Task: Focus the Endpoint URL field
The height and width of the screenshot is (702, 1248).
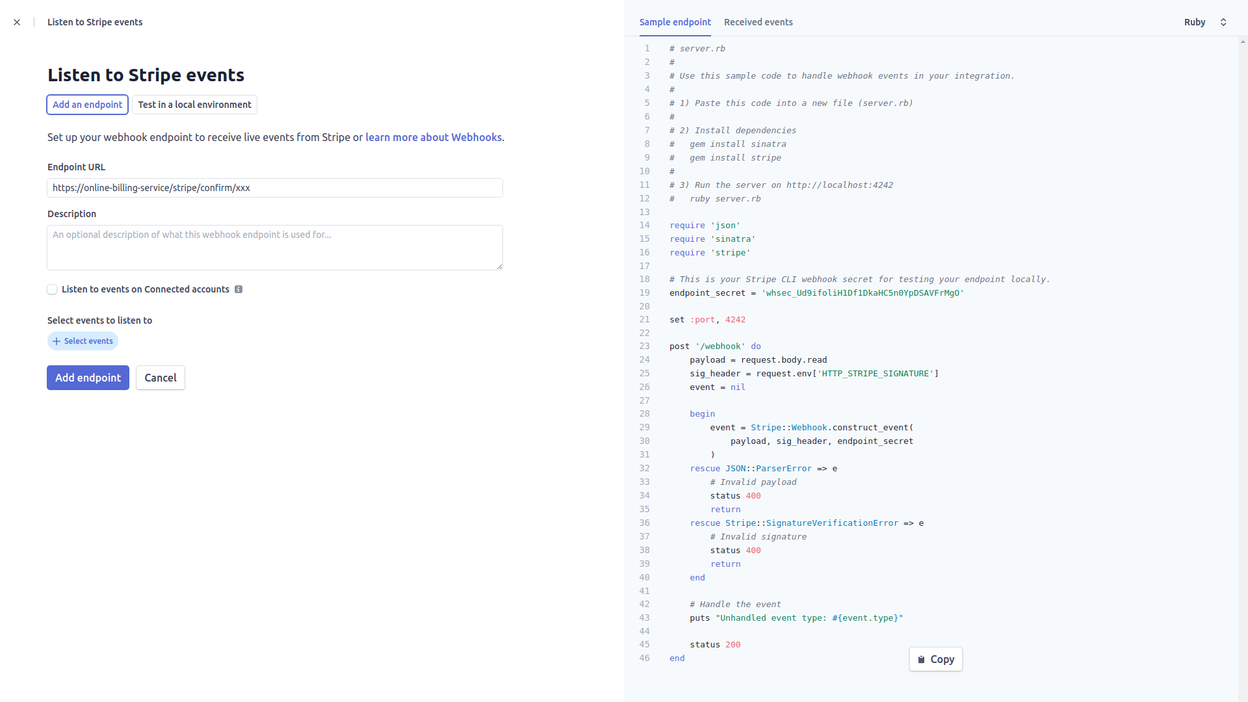Action: click(274, 188)
